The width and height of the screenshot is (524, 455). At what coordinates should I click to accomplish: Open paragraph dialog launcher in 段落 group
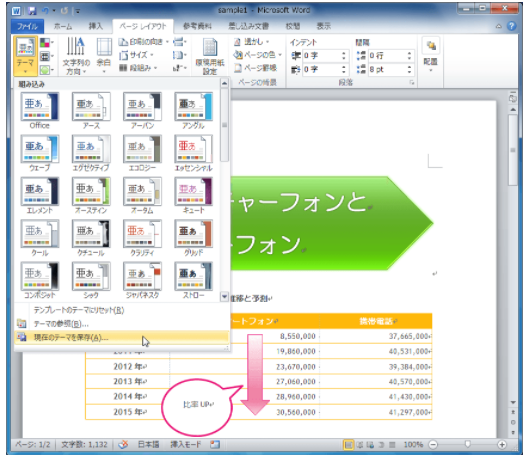point(412,82)
